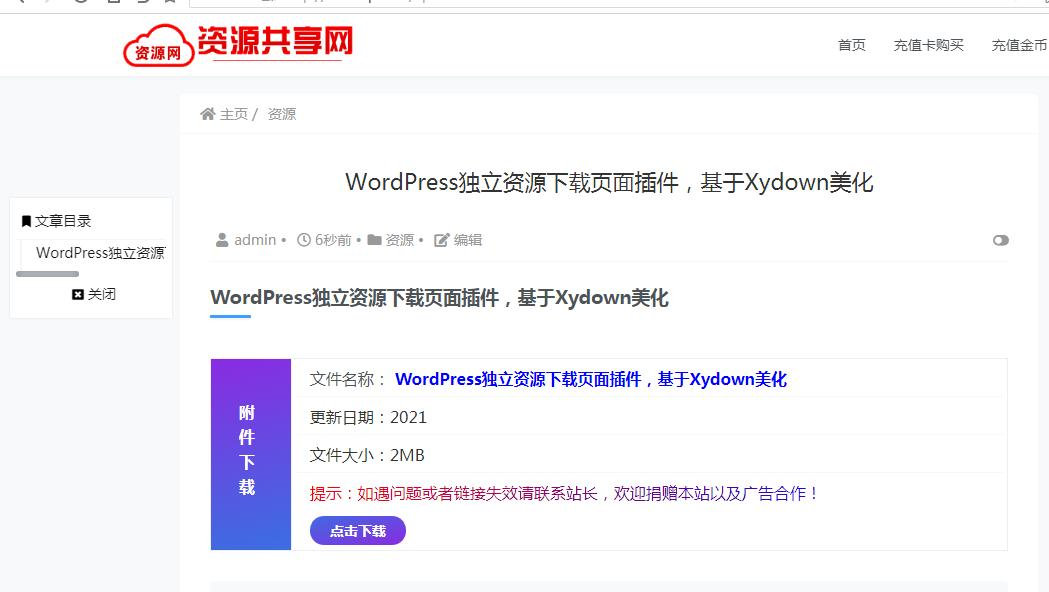Click the user icon beside admin
Image resolution: width=1049 pixels, height=592 pixels.
222,239
